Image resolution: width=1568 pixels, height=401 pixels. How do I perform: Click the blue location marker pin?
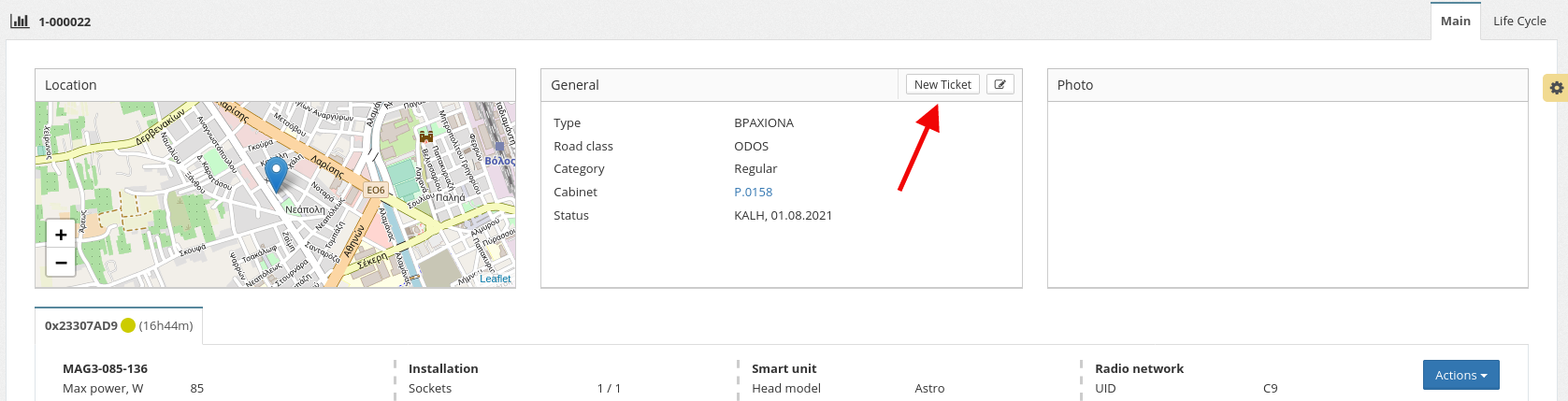[x=276, y=172]
